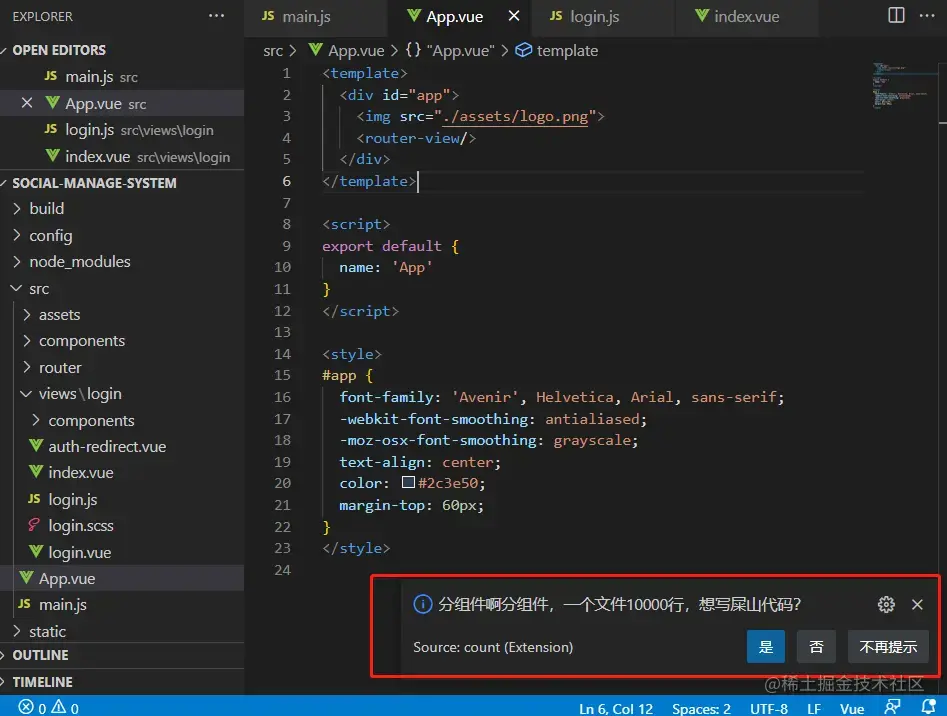Image resolution: width=947 pixels, height=716 pixels.
Task: Open login.scss in the file tree
Action: 81,526
